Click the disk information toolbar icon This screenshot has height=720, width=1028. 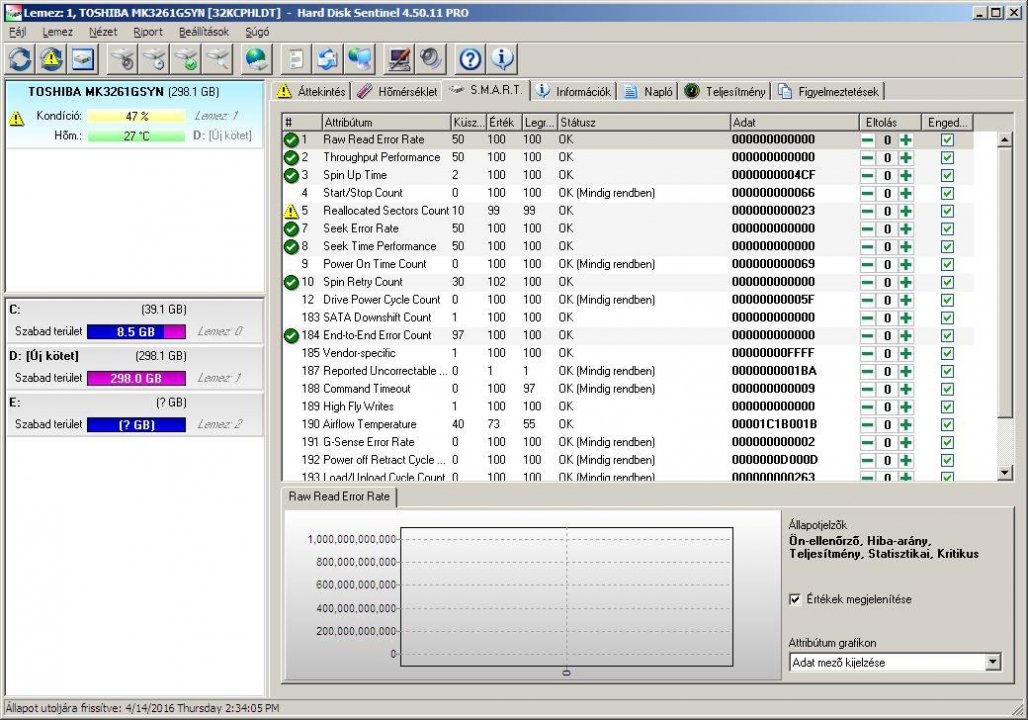coord(83,60)
